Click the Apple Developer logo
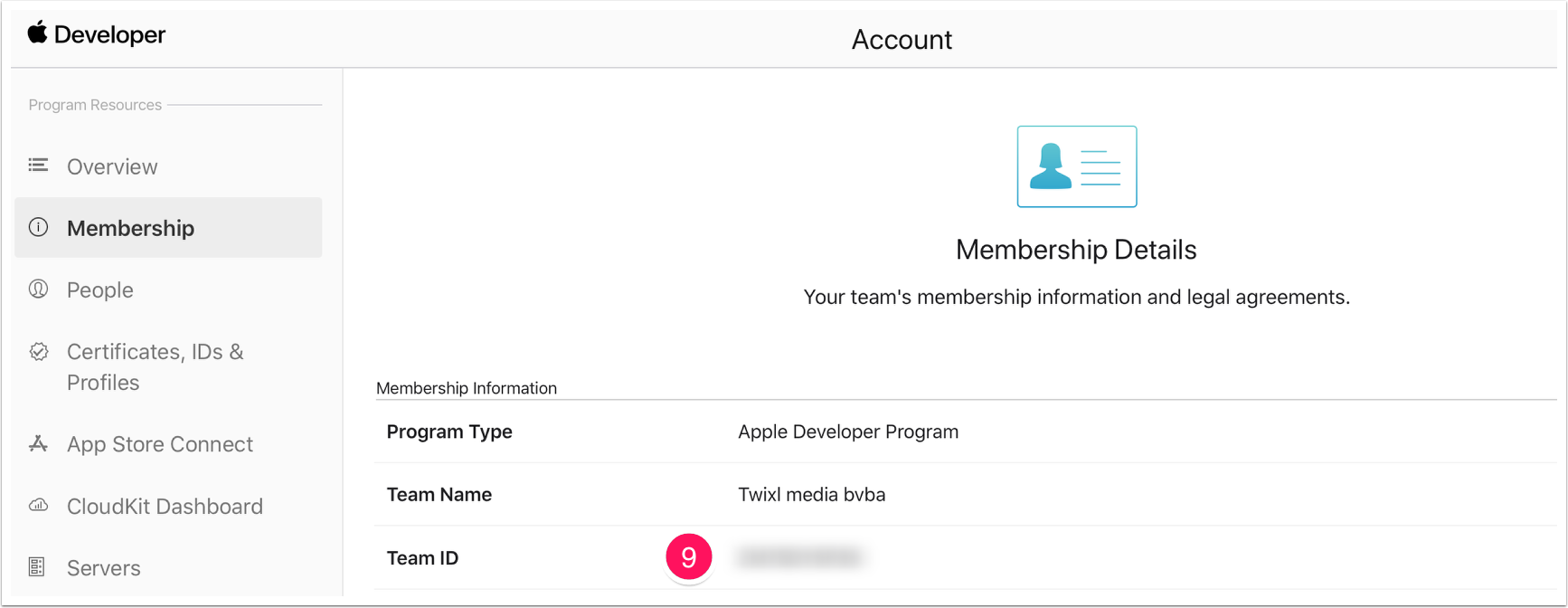The height and width of the screenshot is (608, 1568). (x=37, y=33)
